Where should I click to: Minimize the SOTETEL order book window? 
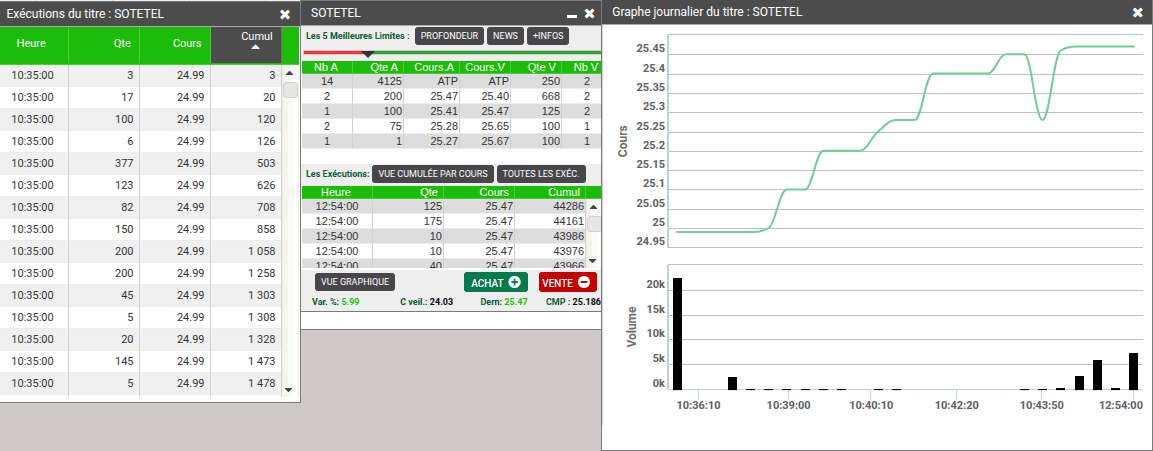coord(571,15)
